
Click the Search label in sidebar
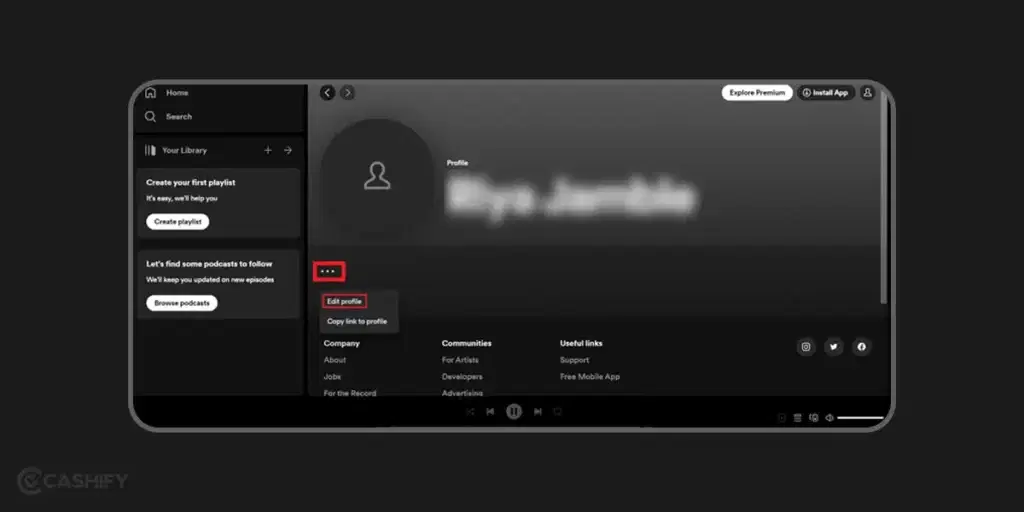(x=179, y=117)
